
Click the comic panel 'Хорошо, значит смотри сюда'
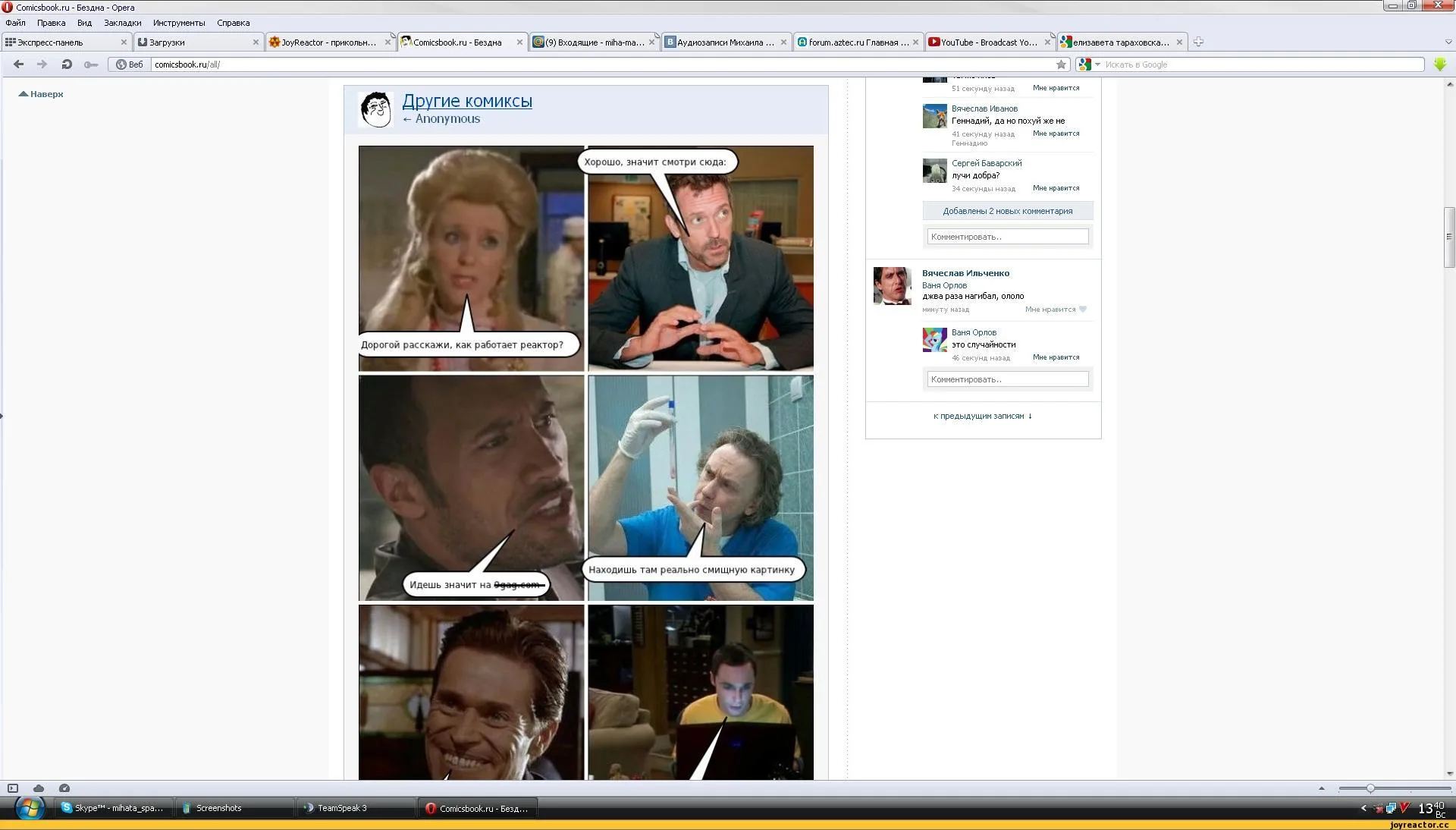[701, 258]
